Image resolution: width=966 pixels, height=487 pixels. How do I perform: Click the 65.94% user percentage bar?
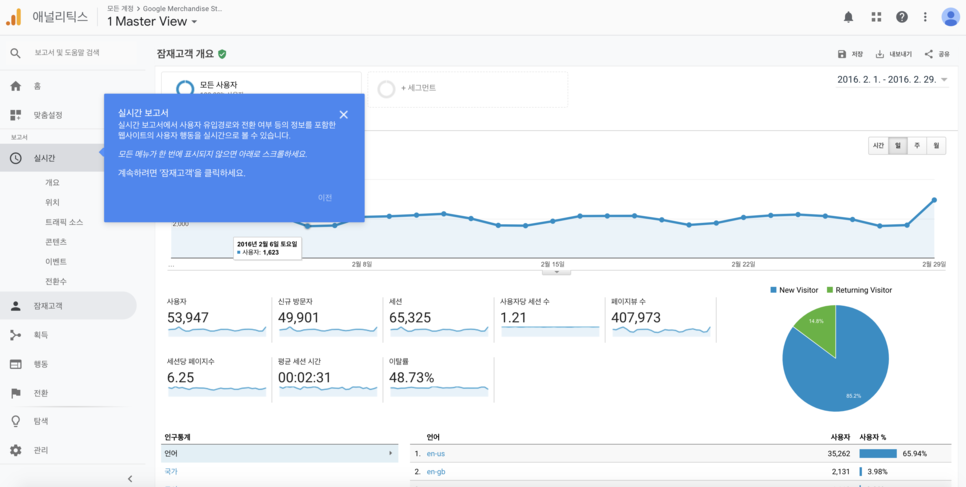(878, 454)
